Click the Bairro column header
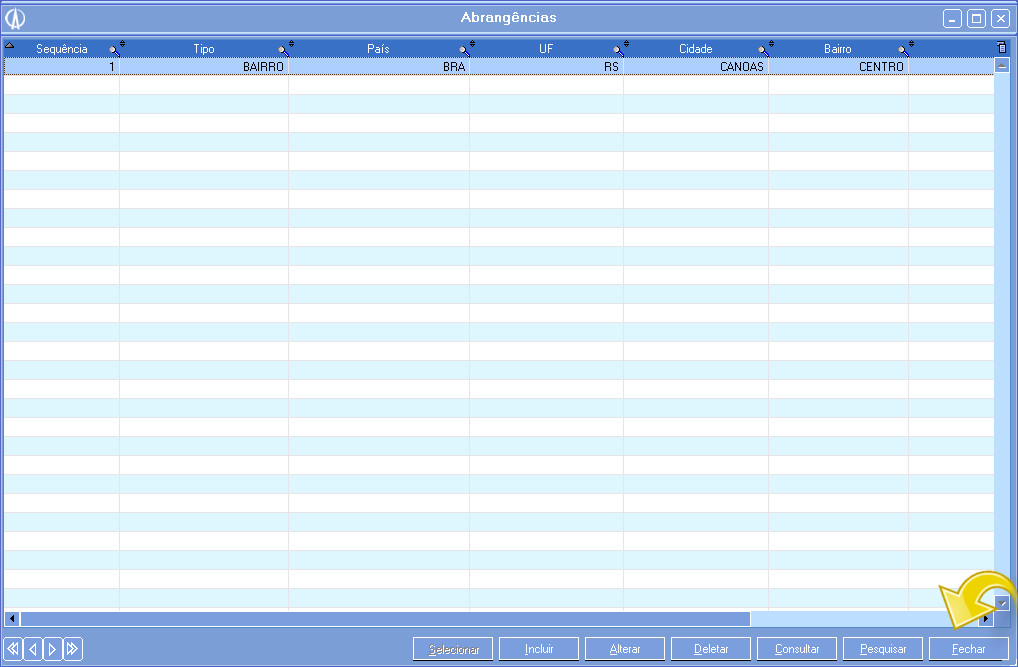Viewport: 1018px width, 667px height. pyautogui.click(x=838, y=49)
